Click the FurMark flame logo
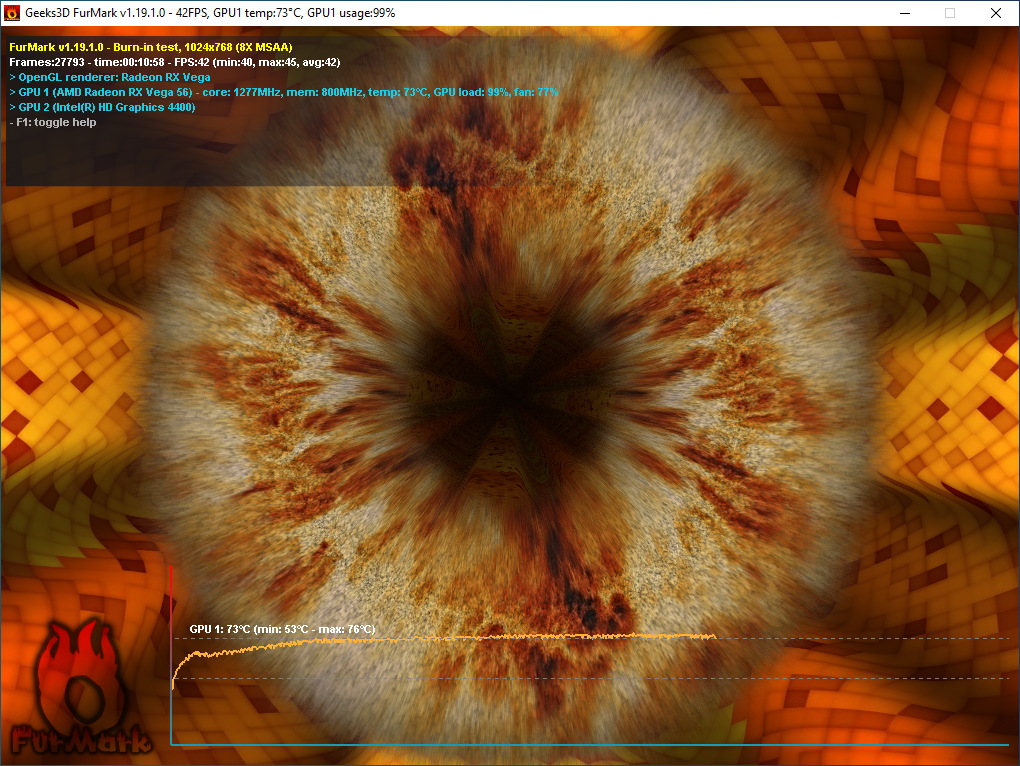This screenshot has height=766, width=1020. click(x=81, y=687)
